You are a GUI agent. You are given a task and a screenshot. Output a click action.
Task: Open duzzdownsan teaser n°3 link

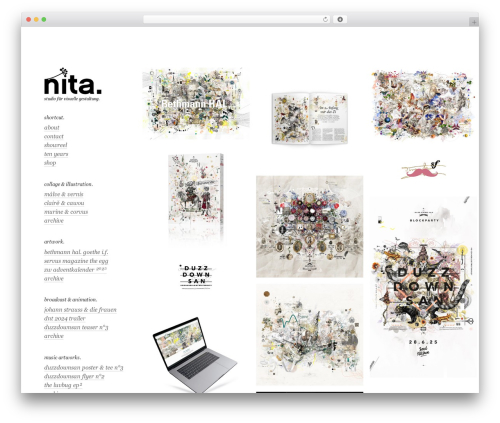click(x=76, y=327)
